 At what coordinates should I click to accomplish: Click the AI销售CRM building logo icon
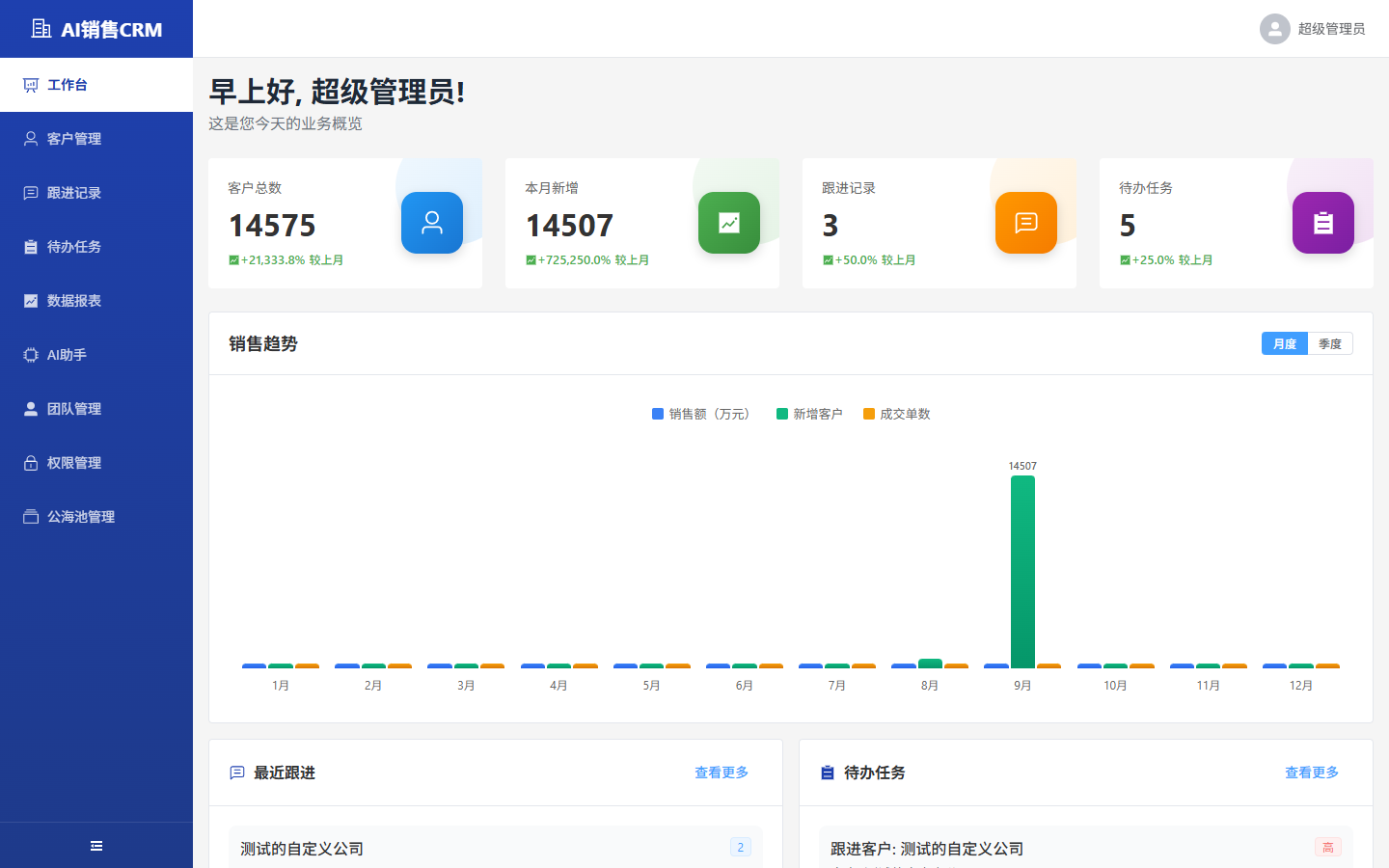41,29
